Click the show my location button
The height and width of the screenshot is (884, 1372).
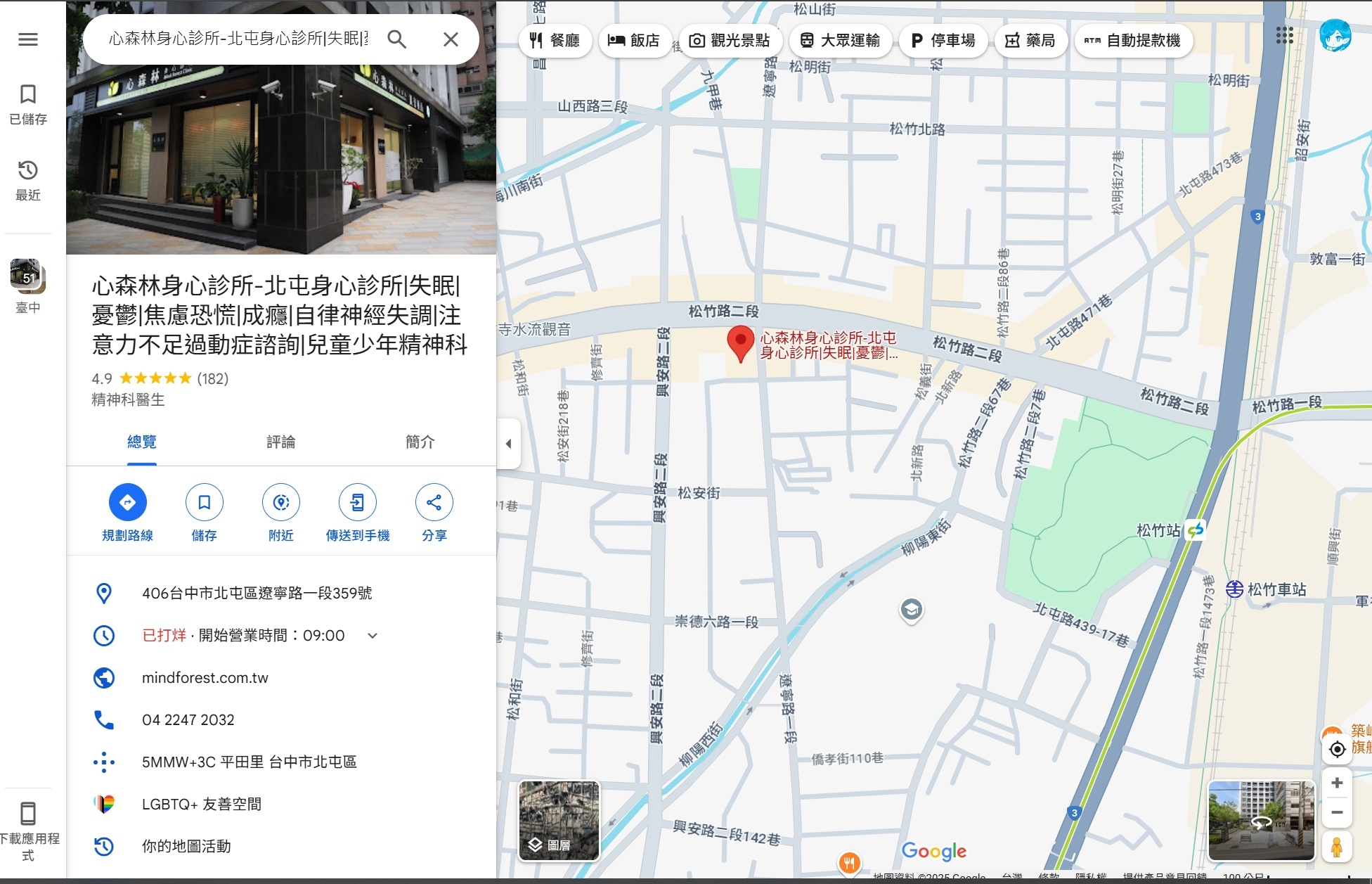coord(1337,749)
